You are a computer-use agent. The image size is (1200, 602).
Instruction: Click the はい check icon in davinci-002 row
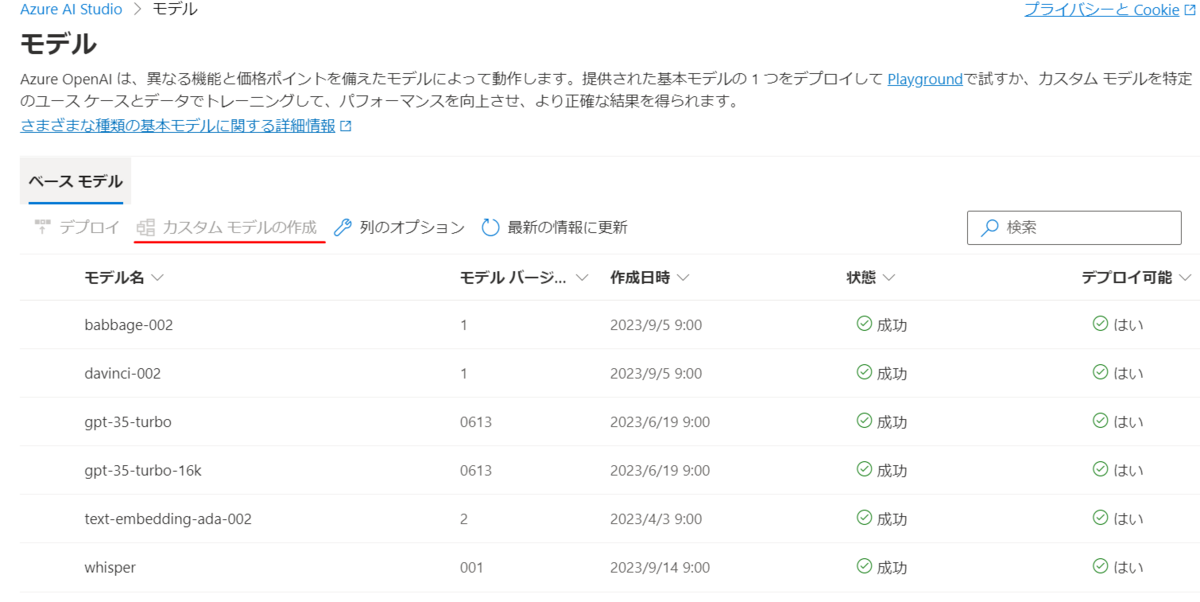pos(1100,372)
